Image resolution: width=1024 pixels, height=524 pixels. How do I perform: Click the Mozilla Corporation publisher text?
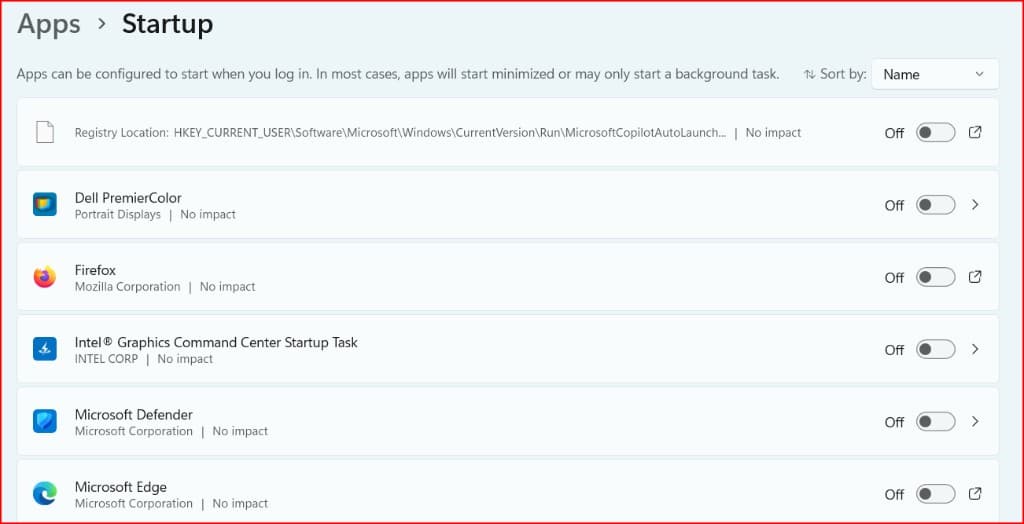(x=127, y=287)
